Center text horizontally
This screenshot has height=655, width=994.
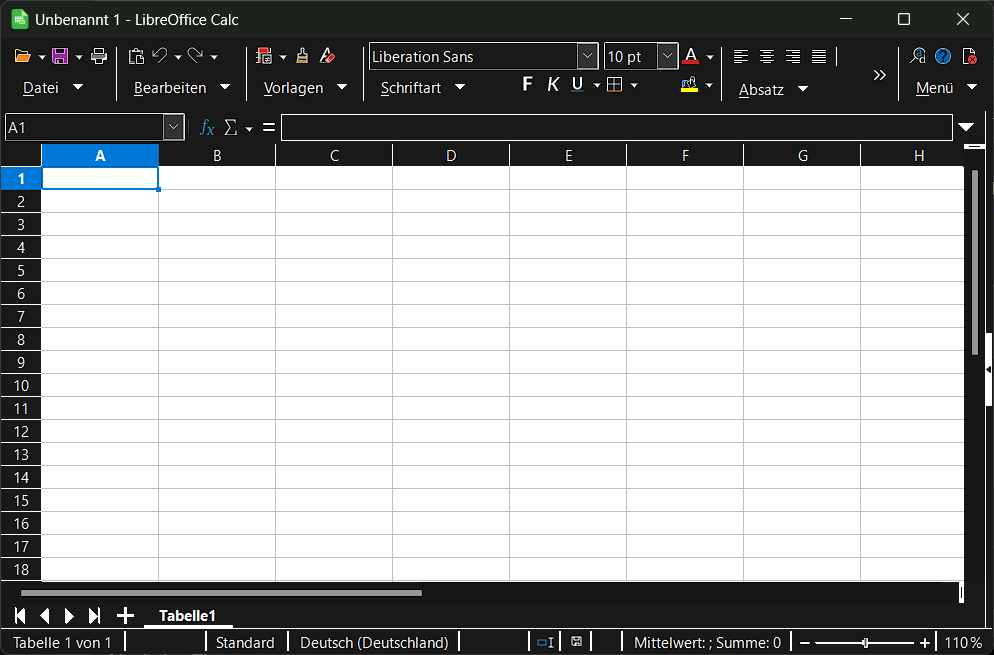(x=766, y=56)
